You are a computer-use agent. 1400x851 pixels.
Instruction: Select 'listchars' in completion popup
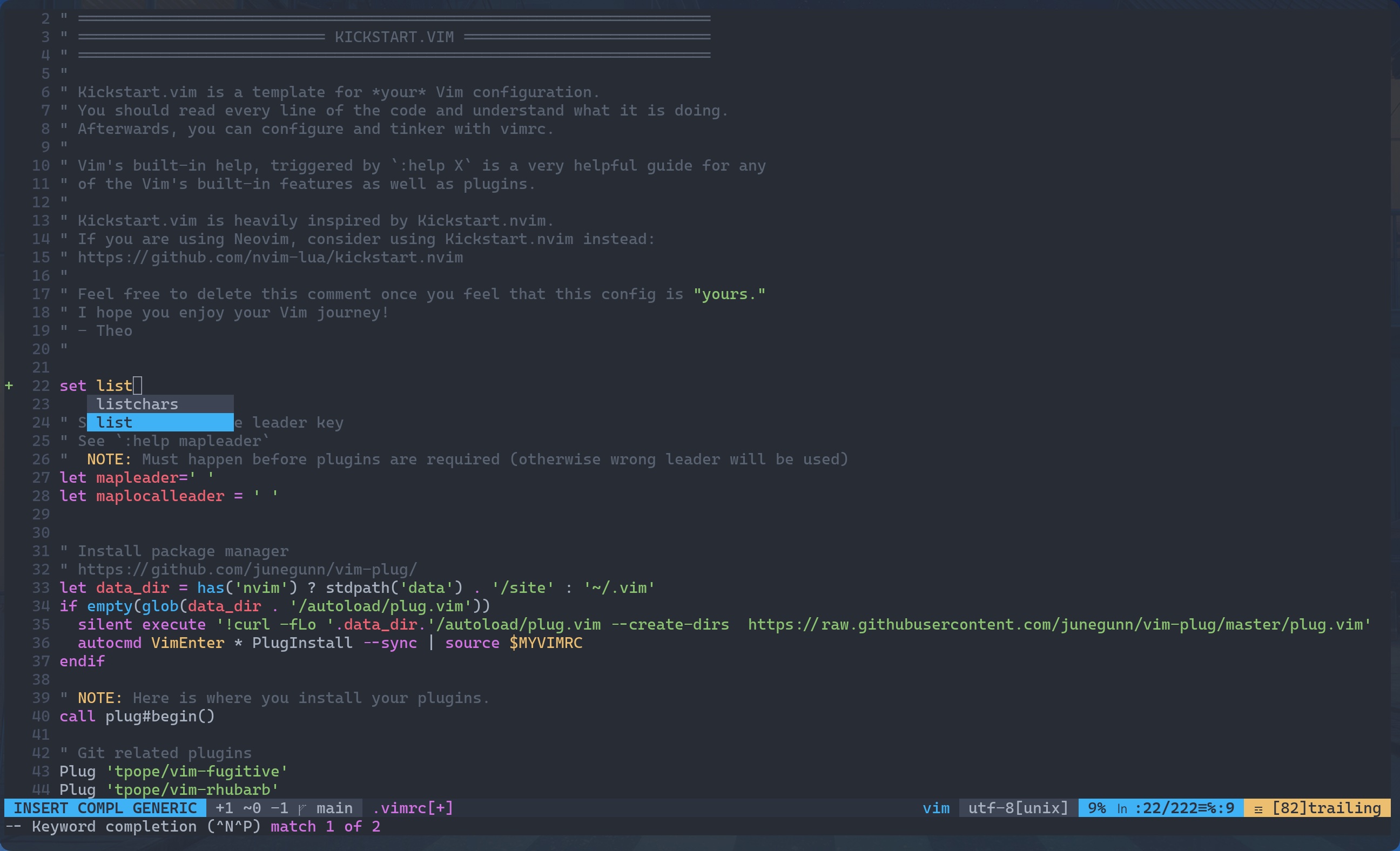(x=138, y=404)
